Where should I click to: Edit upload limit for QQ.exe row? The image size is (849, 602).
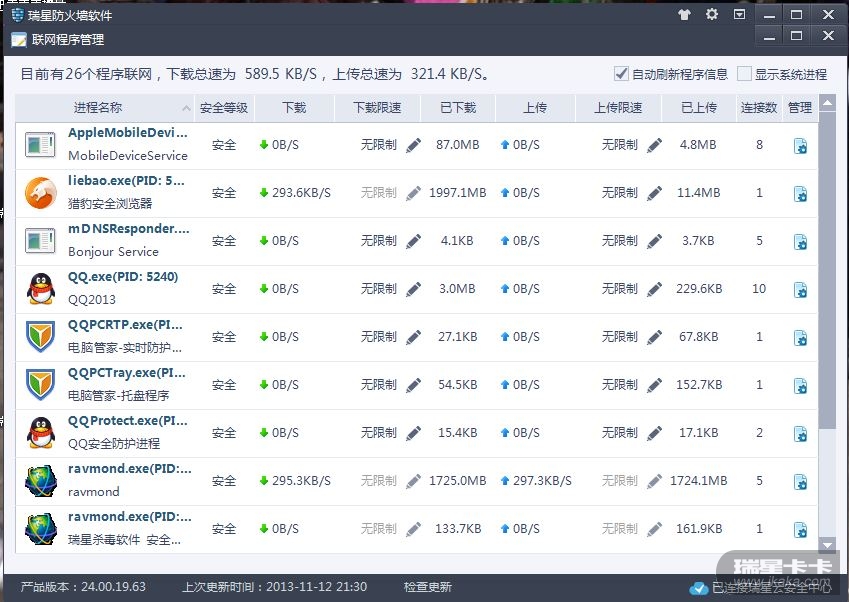click(654, 289)
